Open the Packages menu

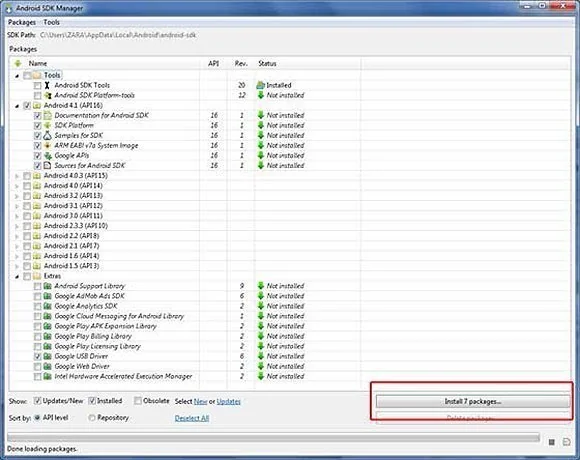pyautogui.click(x=22, y=23)
